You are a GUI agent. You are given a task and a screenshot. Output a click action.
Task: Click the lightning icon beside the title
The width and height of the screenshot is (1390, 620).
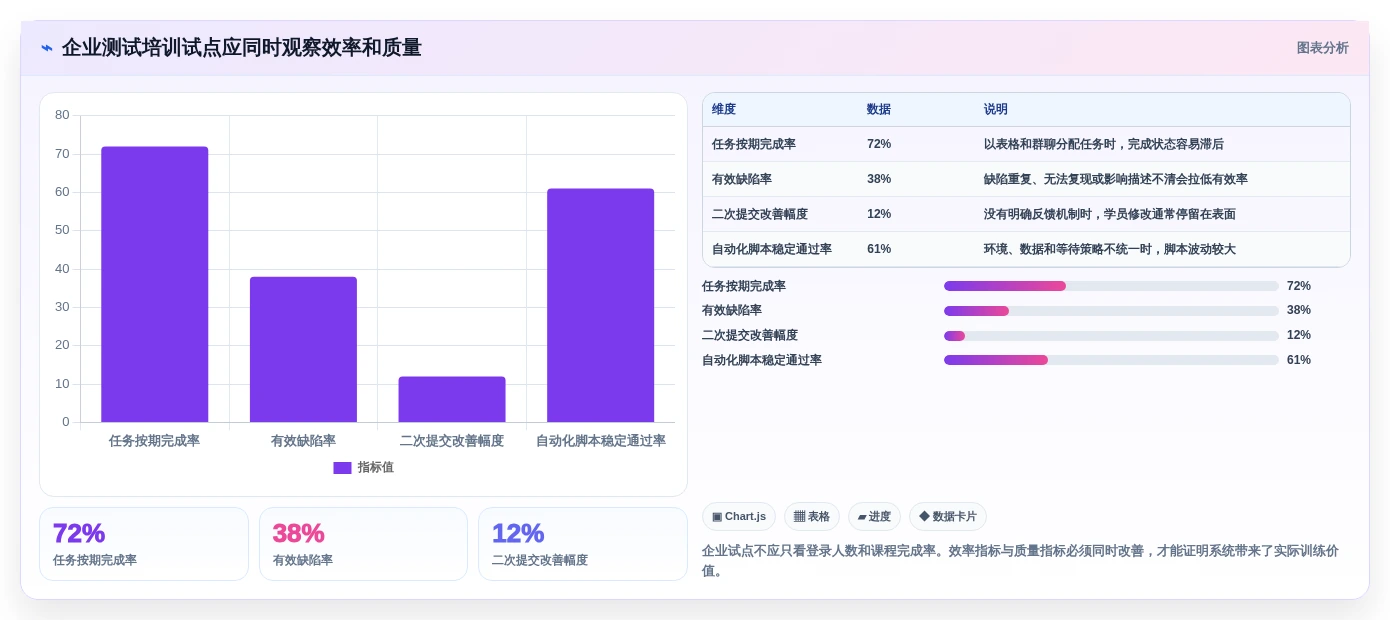click(47, 48)
